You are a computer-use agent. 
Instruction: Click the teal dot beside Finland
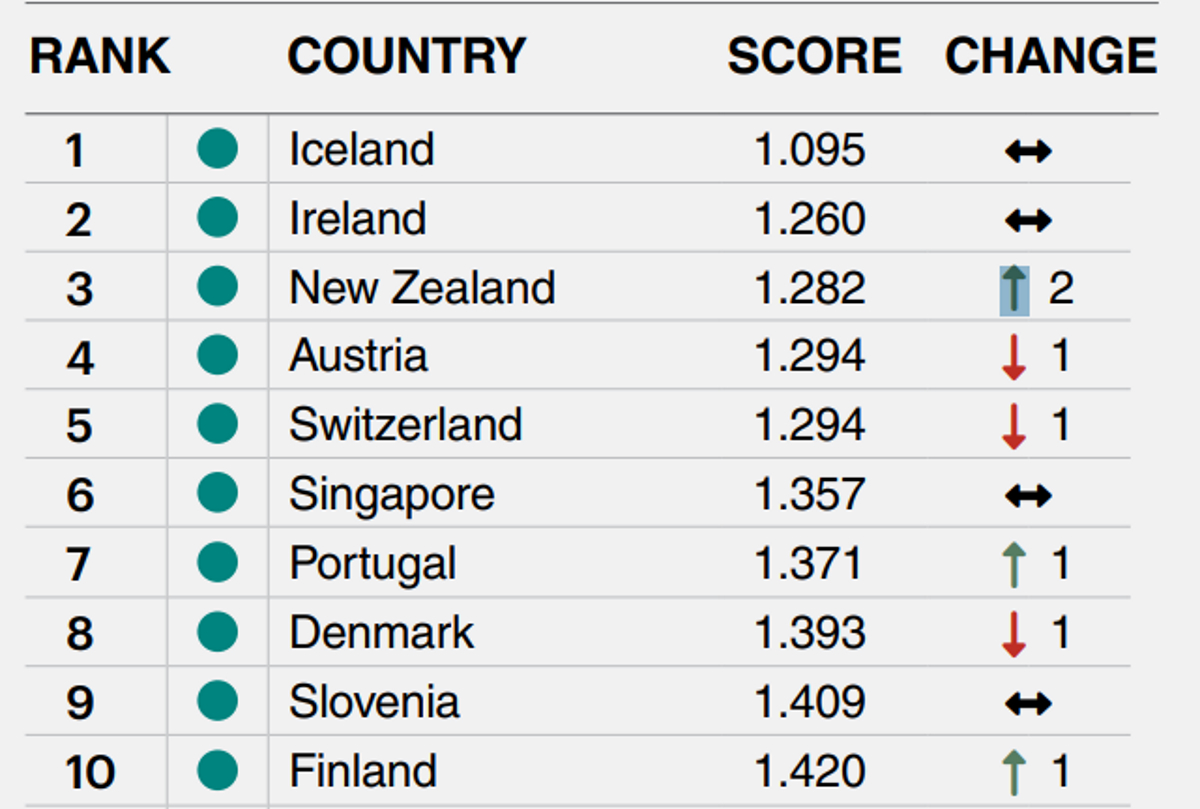[217, 771]
